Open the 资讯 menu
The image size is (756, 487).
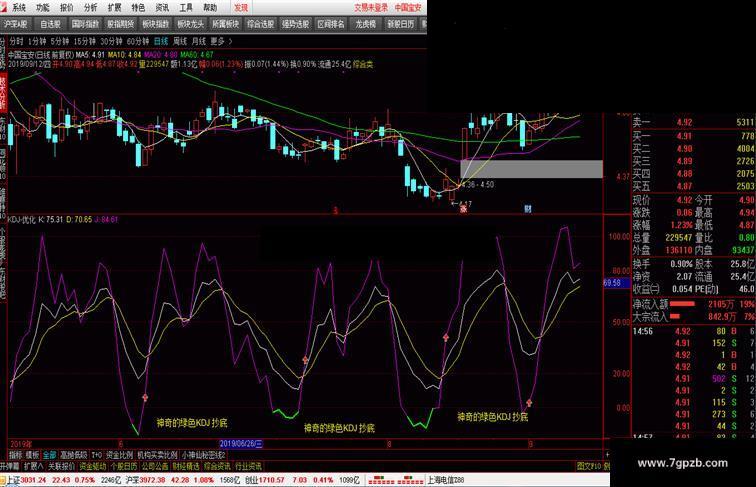(162, 8)
